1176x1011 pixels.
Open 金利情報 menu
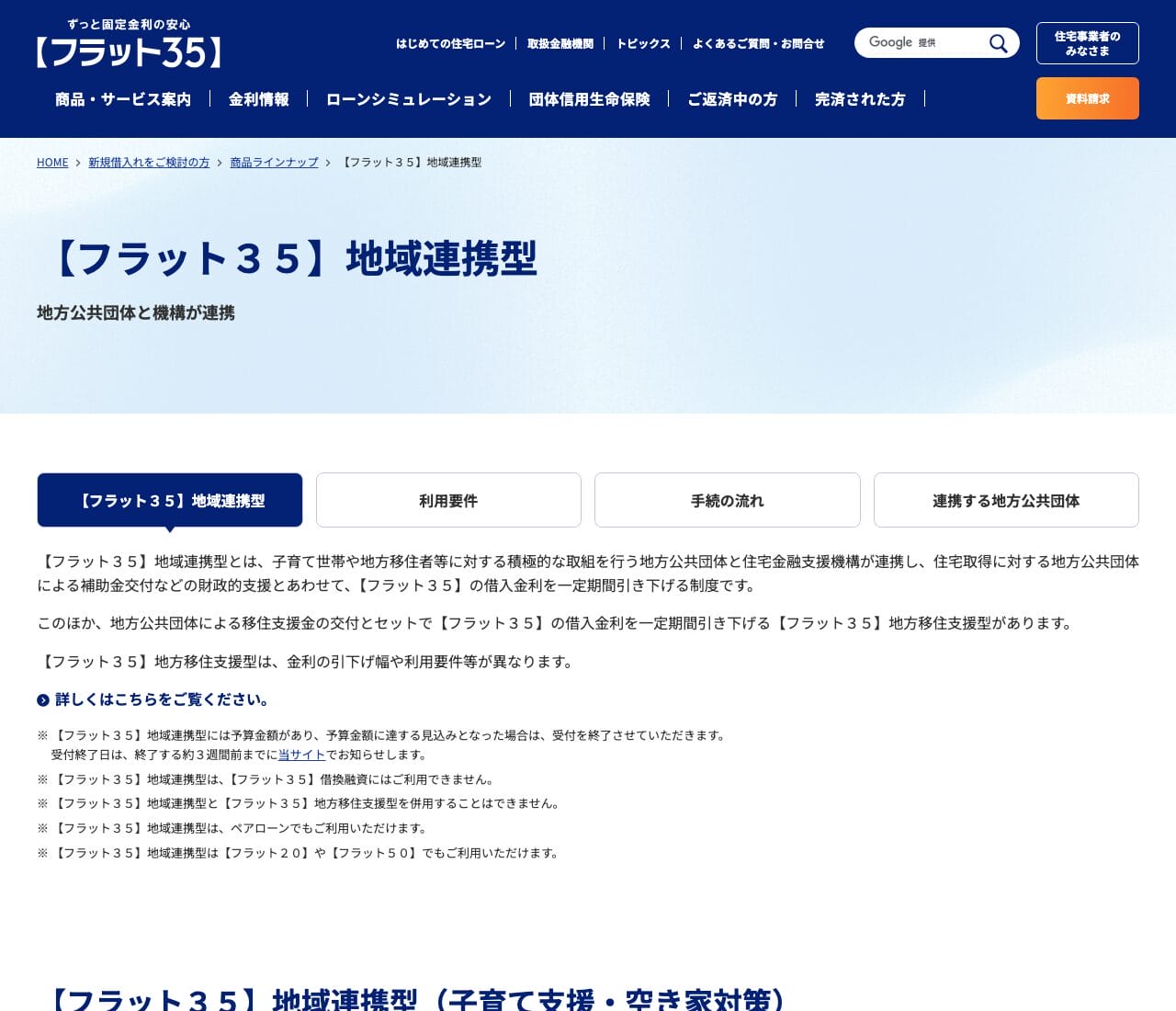[259, 99]
